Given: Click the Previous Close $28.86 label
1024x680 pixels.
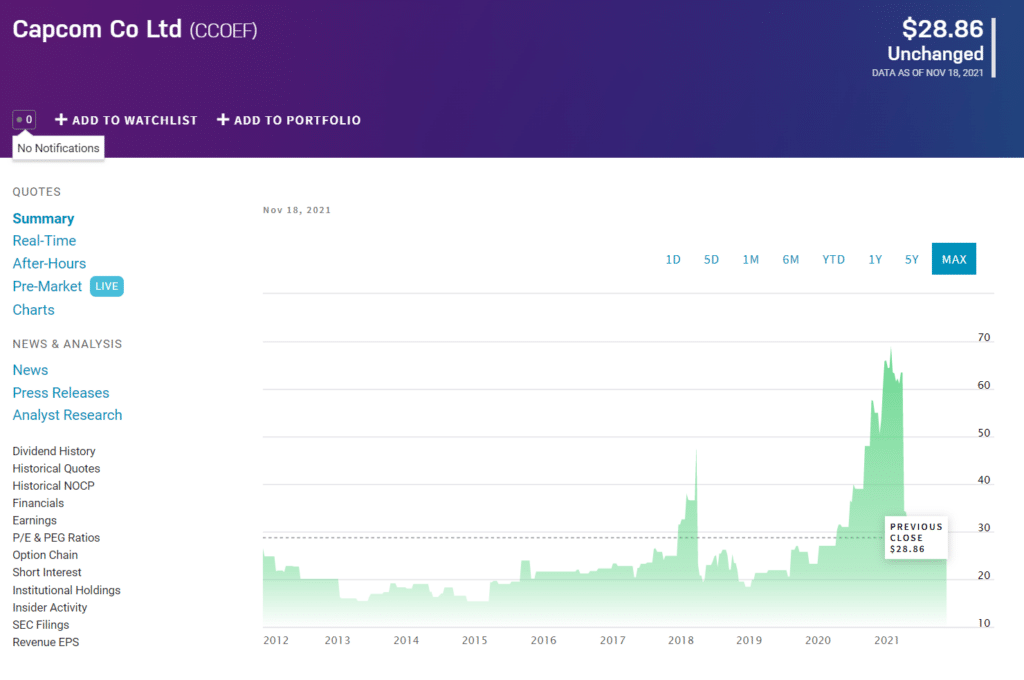Looking at the screenshot, I should pyautogui.click(x=916, y=538).
